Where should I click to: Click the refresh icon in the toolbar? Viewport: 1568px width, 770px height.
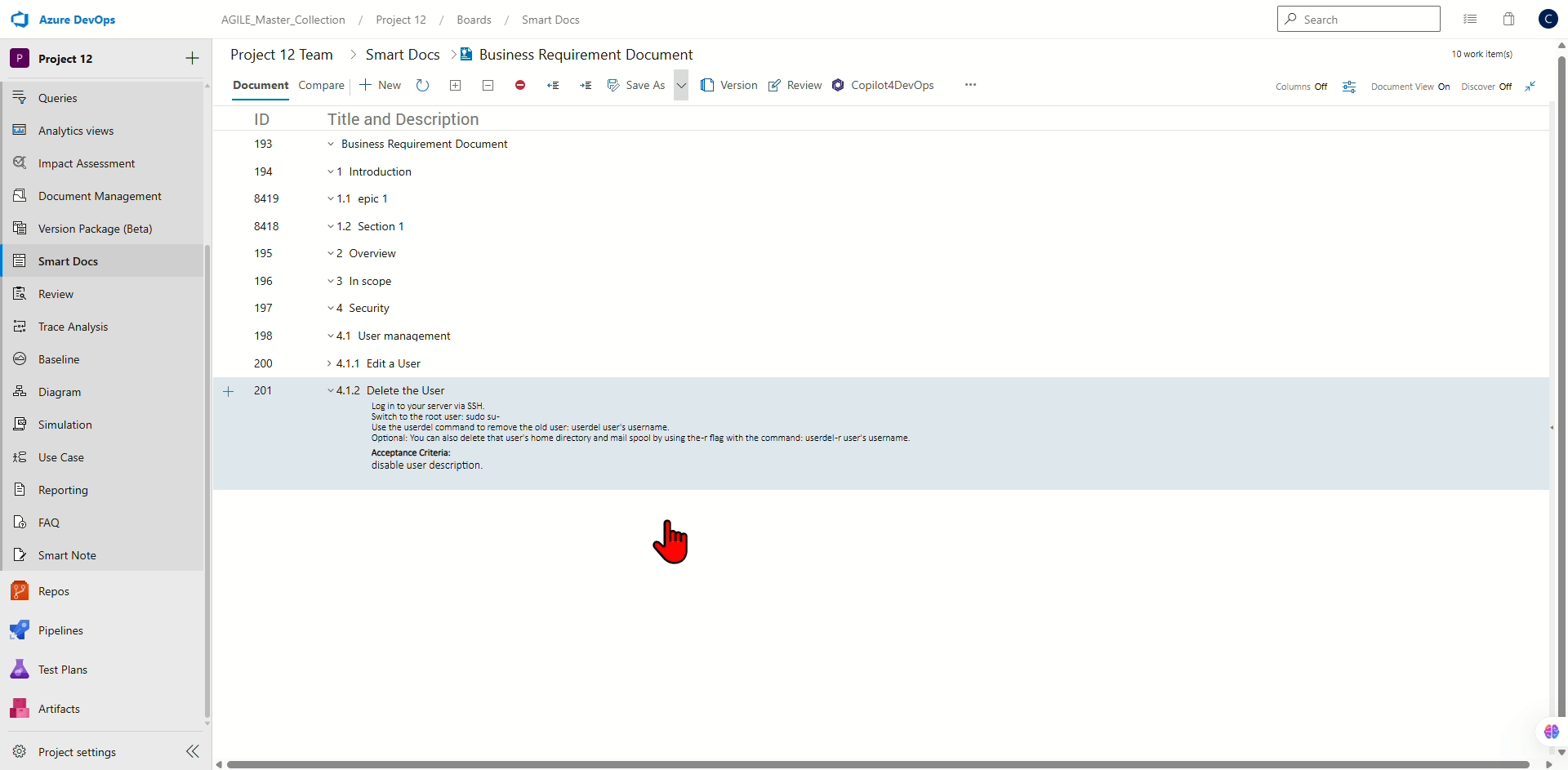click(x=422, y=85)
